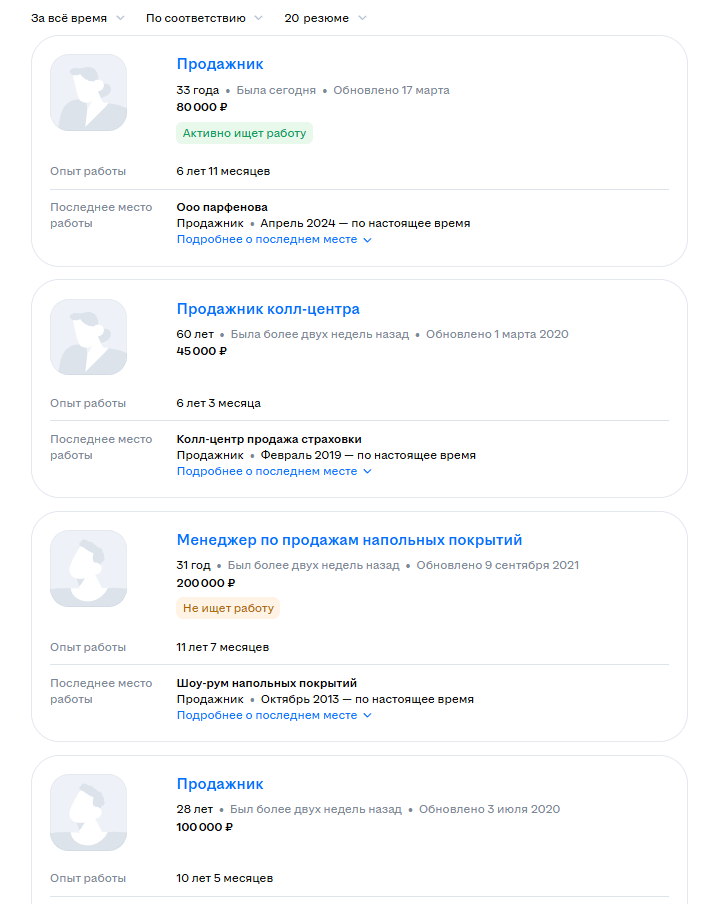724x904 pixels.
Task: Click avatar of the call-center Продажник
Action: (x=89, y=337)
